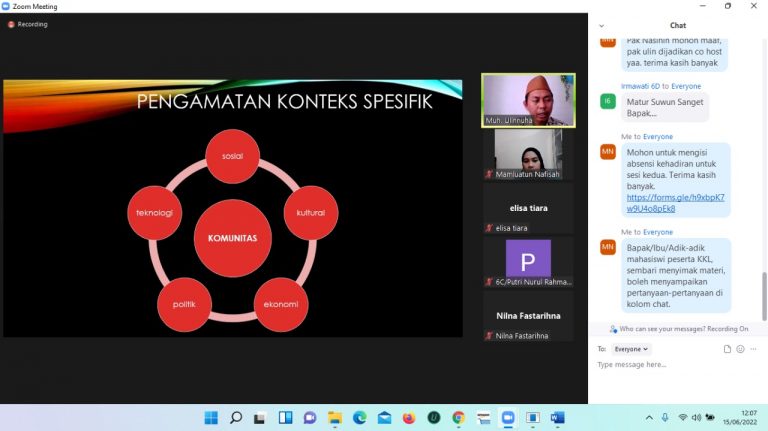Click the MN avatar beside the Bapak/Ibu/Adik-adik message
The image size is (768, 431).
[608, 247]
